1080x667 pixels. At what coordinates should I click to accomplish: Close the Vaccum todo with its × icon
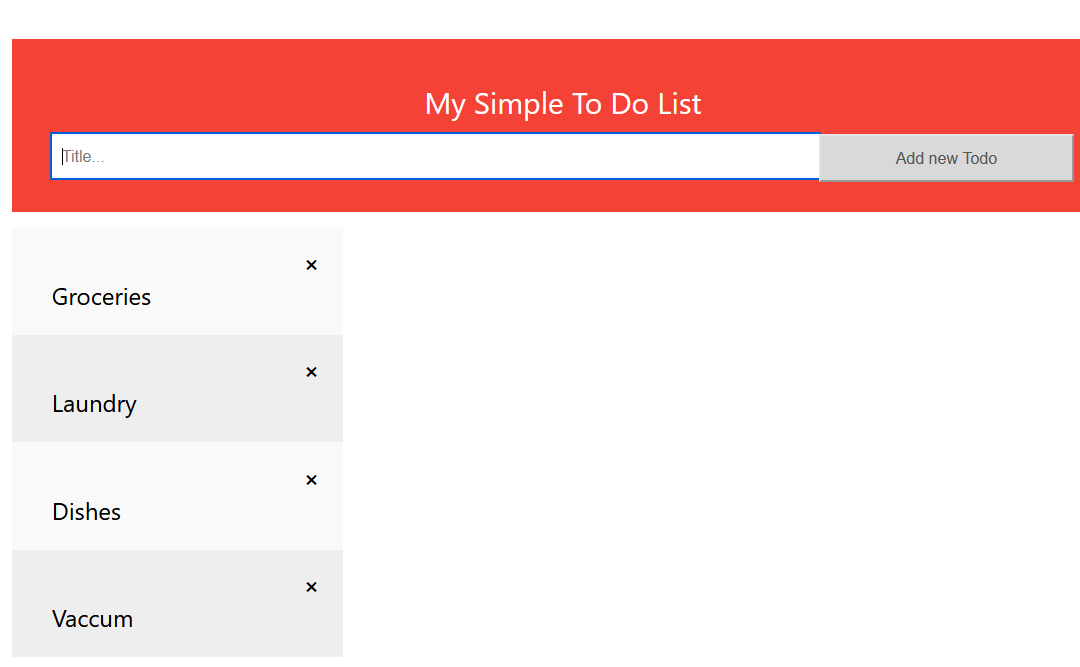pyautogui.click(x=311, y=587)
